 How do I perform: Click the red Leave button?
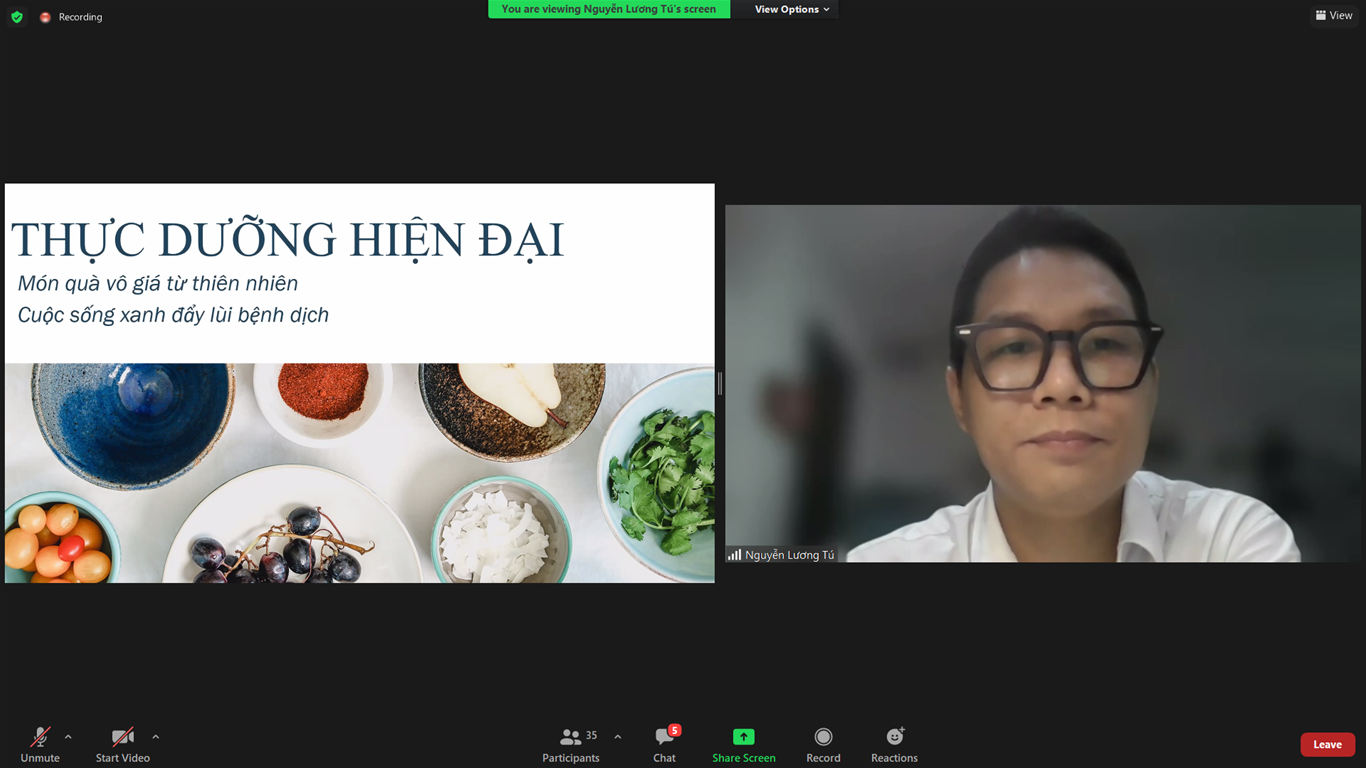(1327, 744)
